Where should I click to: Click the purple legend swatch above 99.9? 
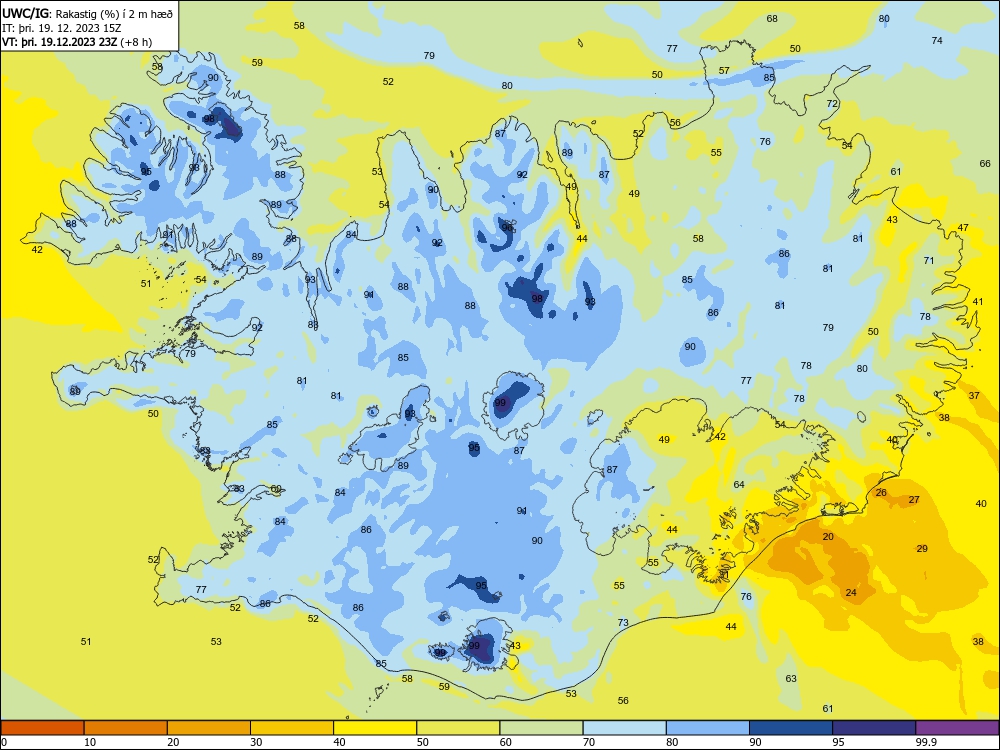(x=957, y=728)
